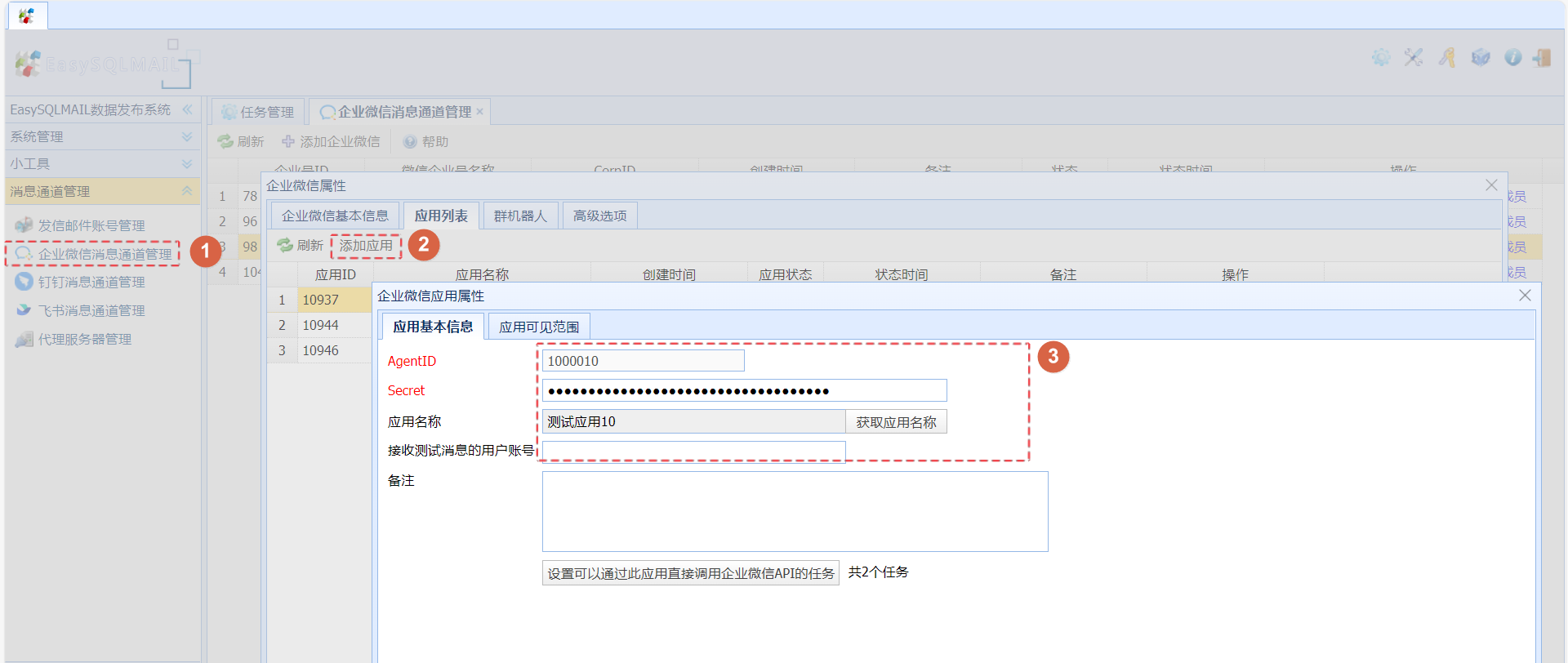This screenshot has width=1568, height=663.
Task: Select the row with 应用ID 10944
Action: tap(320, 325)
